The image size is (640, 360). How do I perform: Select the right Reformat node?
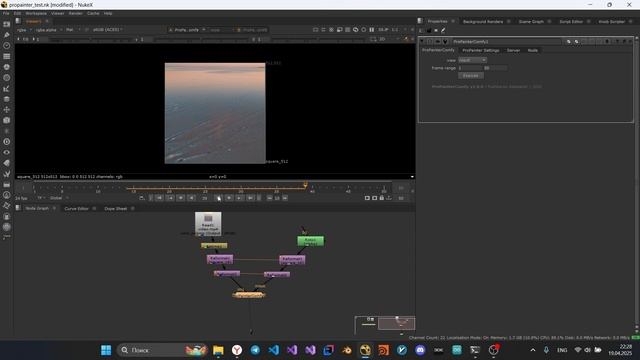coord(292,260)
